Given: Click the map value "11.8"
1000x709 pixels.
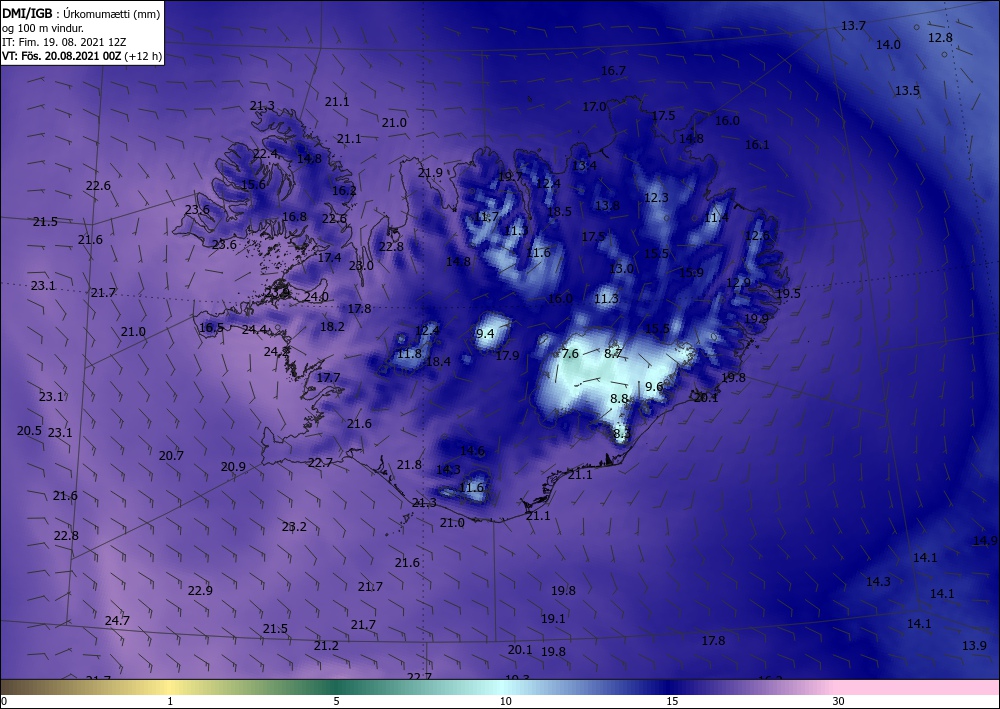Looking at the screenshot, I should (409, 354).
